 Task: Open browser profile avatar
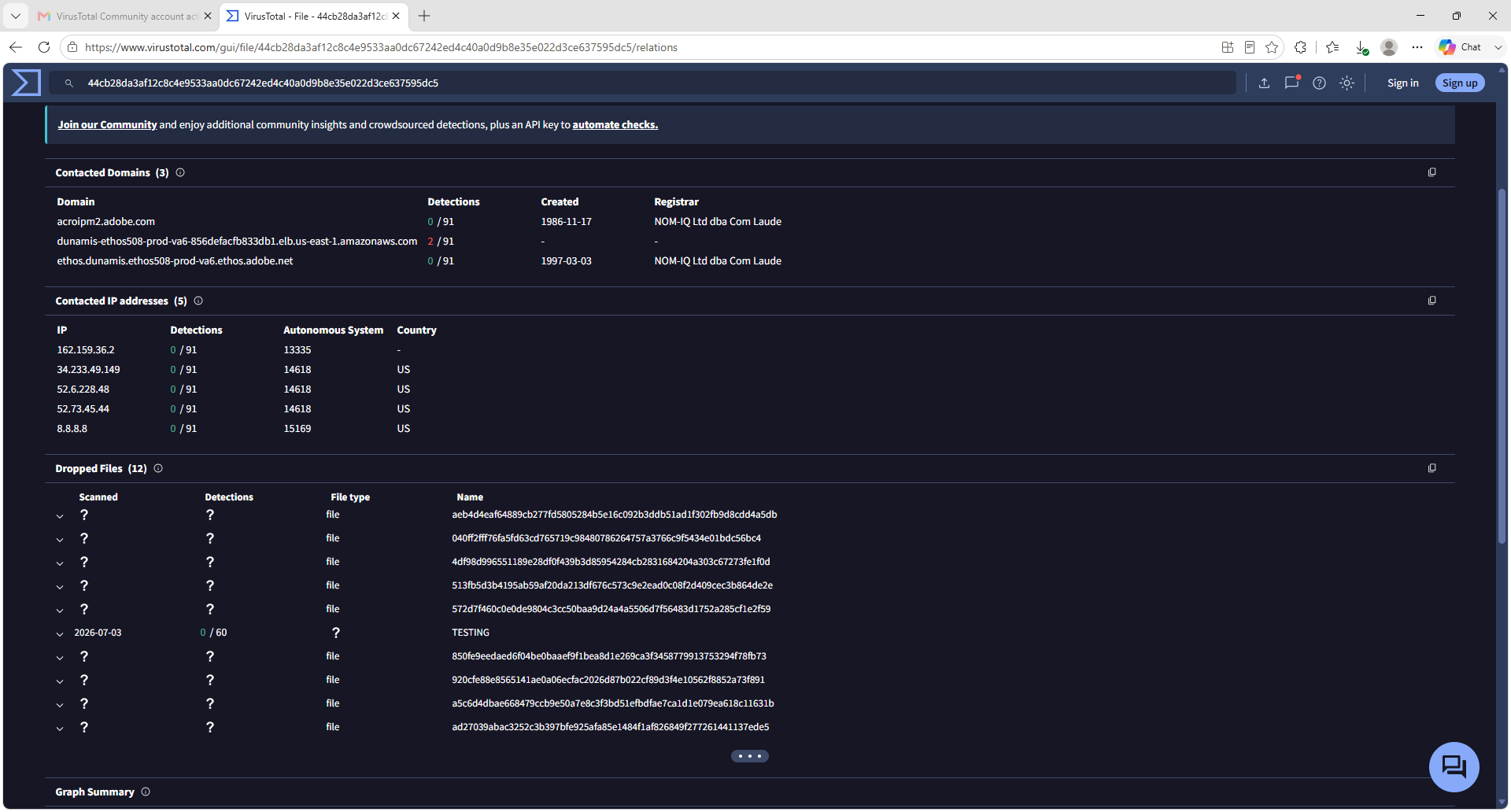point(1389,47)
